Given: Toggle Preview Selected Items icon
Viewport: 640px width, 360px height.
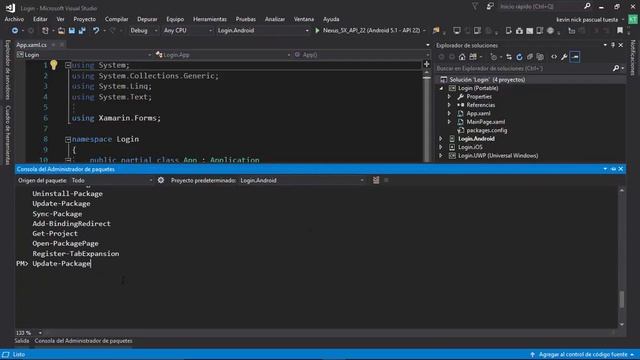Looking at the screenshot, I should point(575,57).
